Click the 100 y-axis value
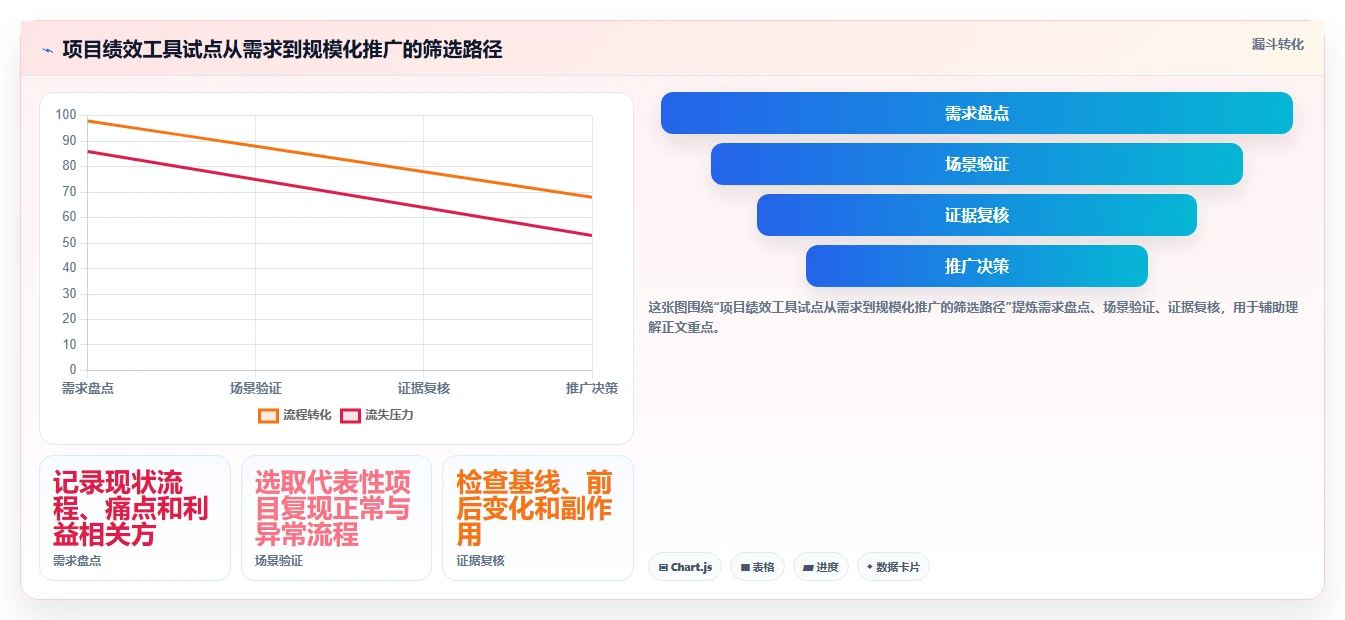Screen dimensions: 1345x620 tap(66, 115)
